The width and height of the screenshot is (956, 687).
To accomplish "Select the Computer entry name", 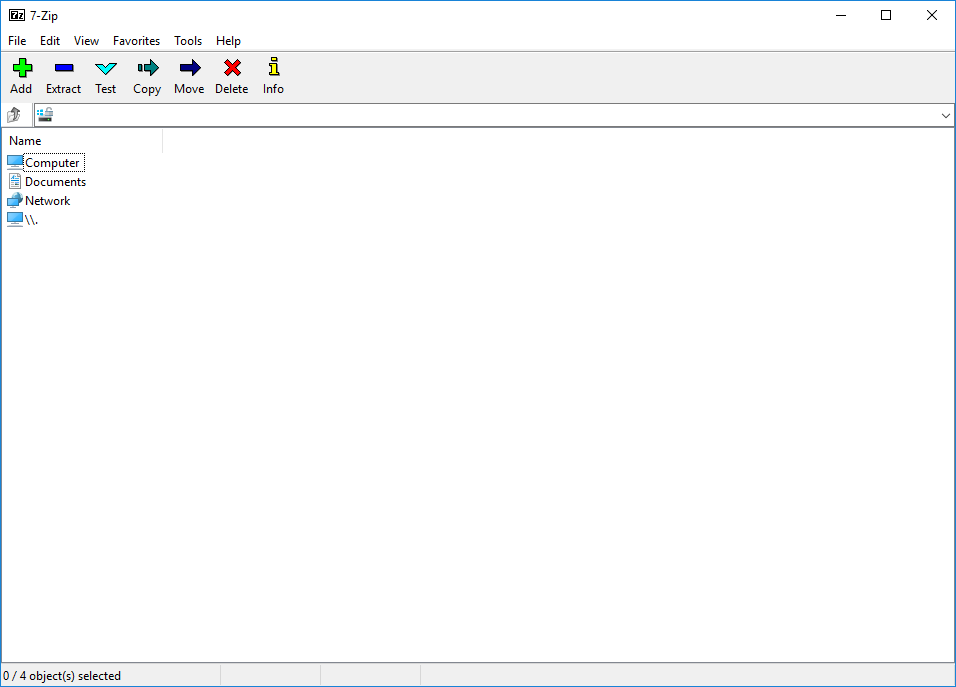I will point(52,163).
